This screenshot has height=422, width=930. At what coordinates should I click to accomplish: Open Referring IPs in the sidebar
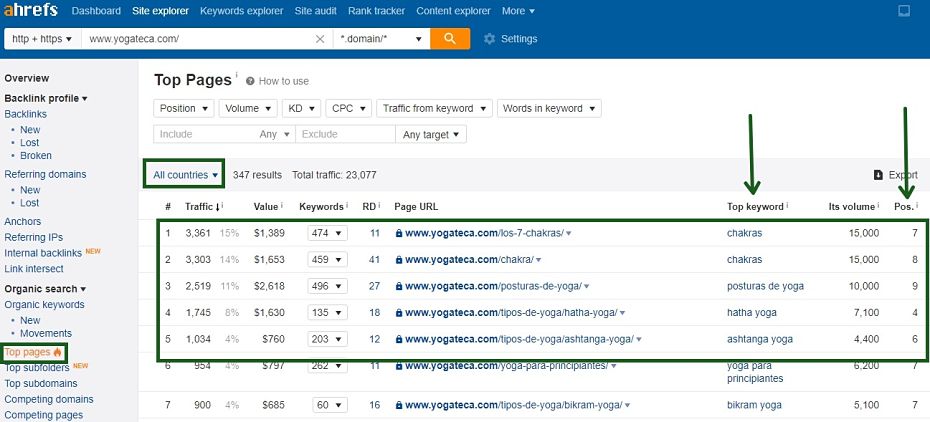[33, 237]
